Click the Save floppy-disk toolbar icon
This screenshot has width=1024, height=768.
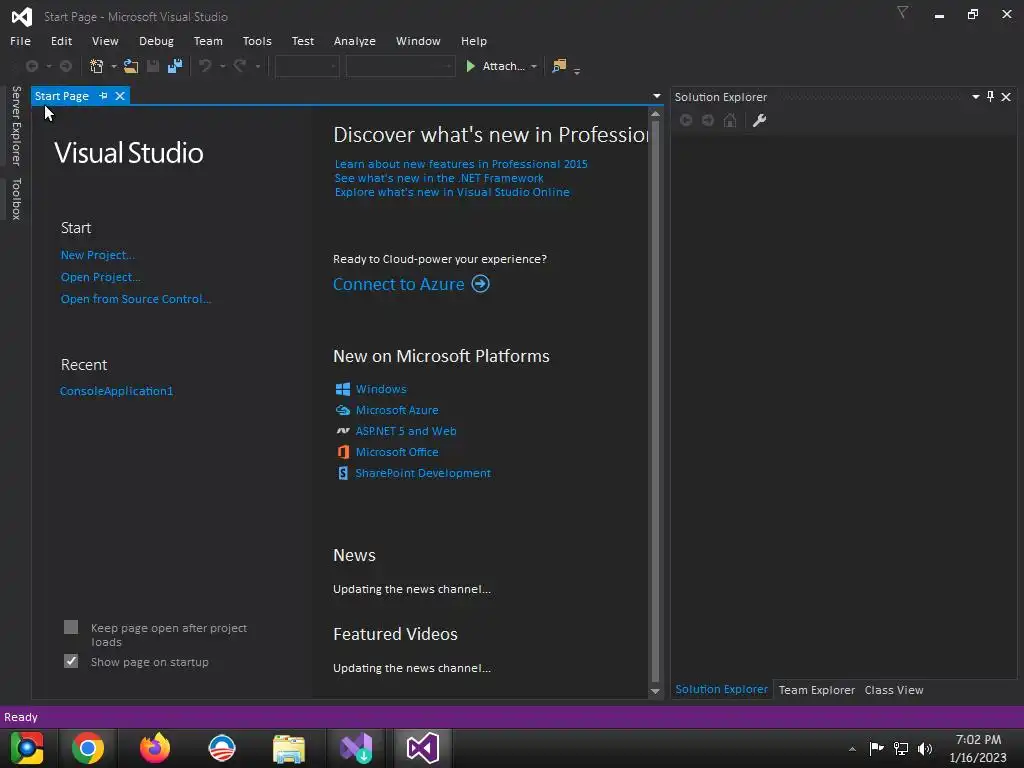(x=153, y=66)
